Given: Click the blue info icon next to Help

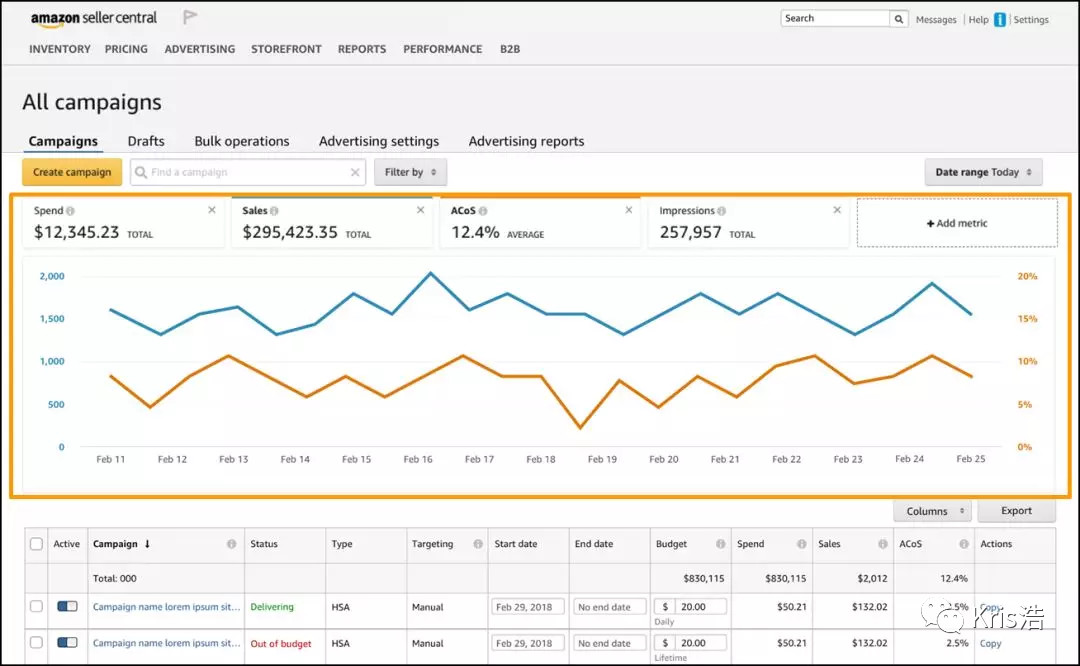Looking at the screenshot, I should [999, 20].
